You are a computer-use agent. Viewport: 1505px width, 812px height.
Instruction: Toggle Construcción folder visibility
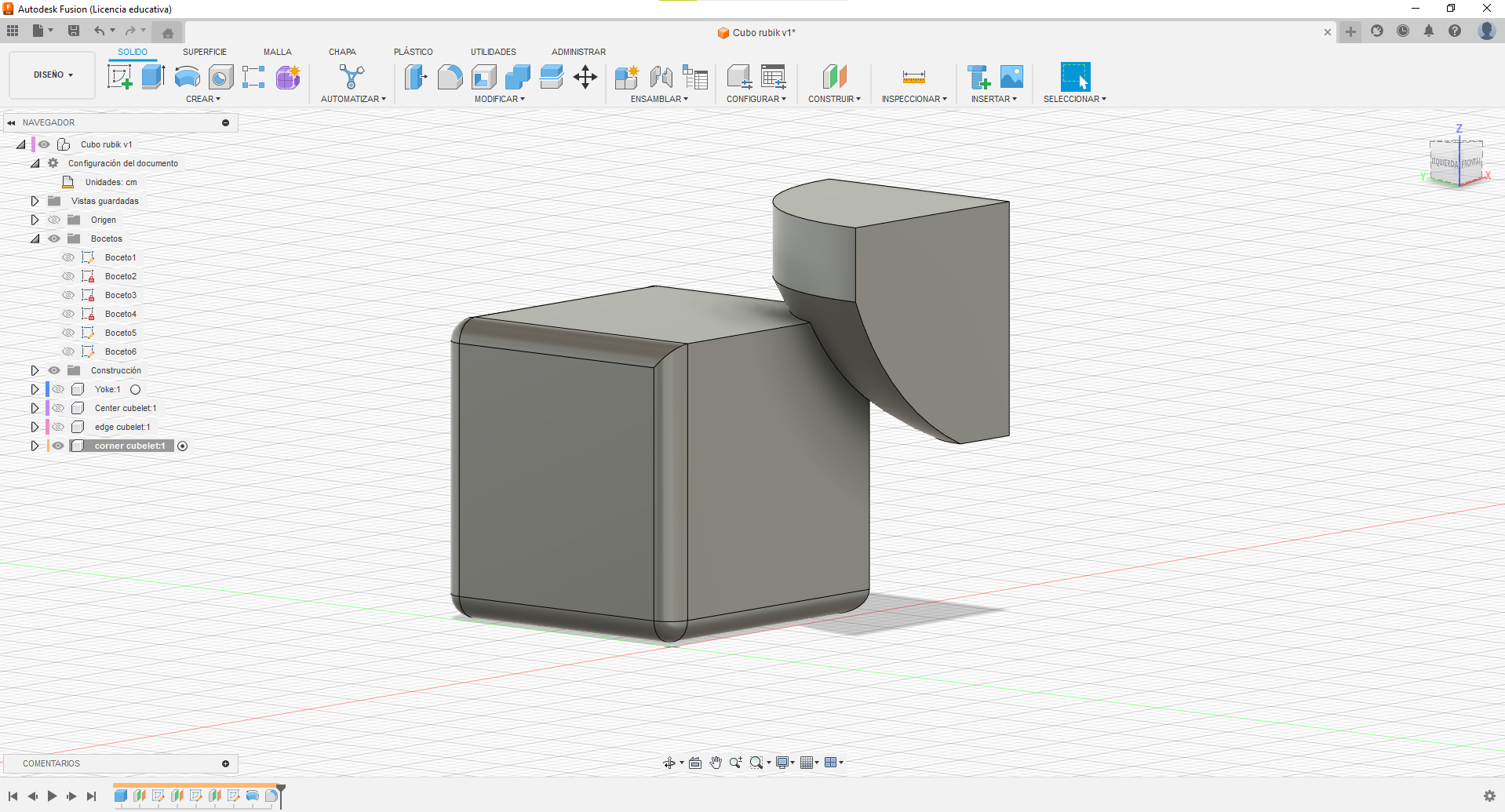click(54, 370)
